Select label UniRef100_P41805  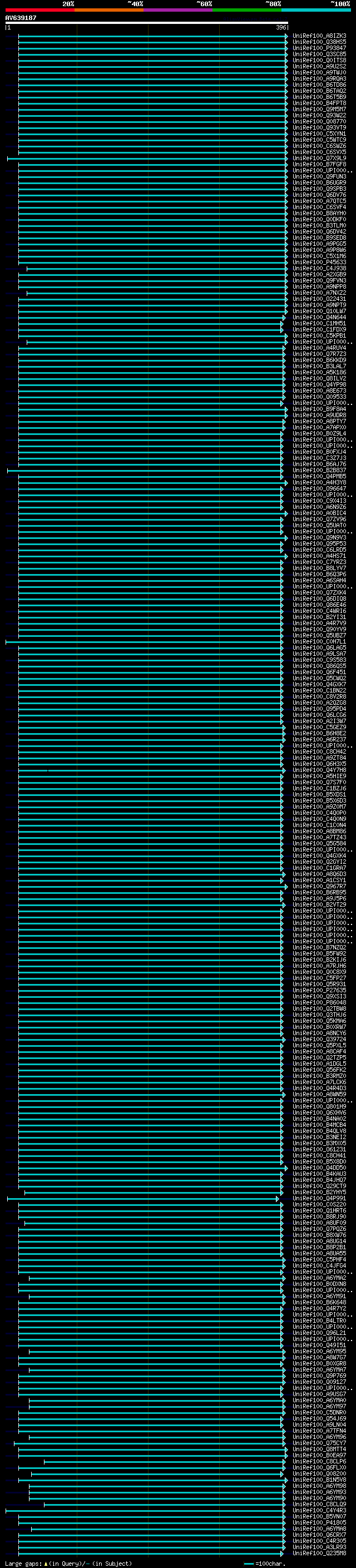click(319, 1522)
